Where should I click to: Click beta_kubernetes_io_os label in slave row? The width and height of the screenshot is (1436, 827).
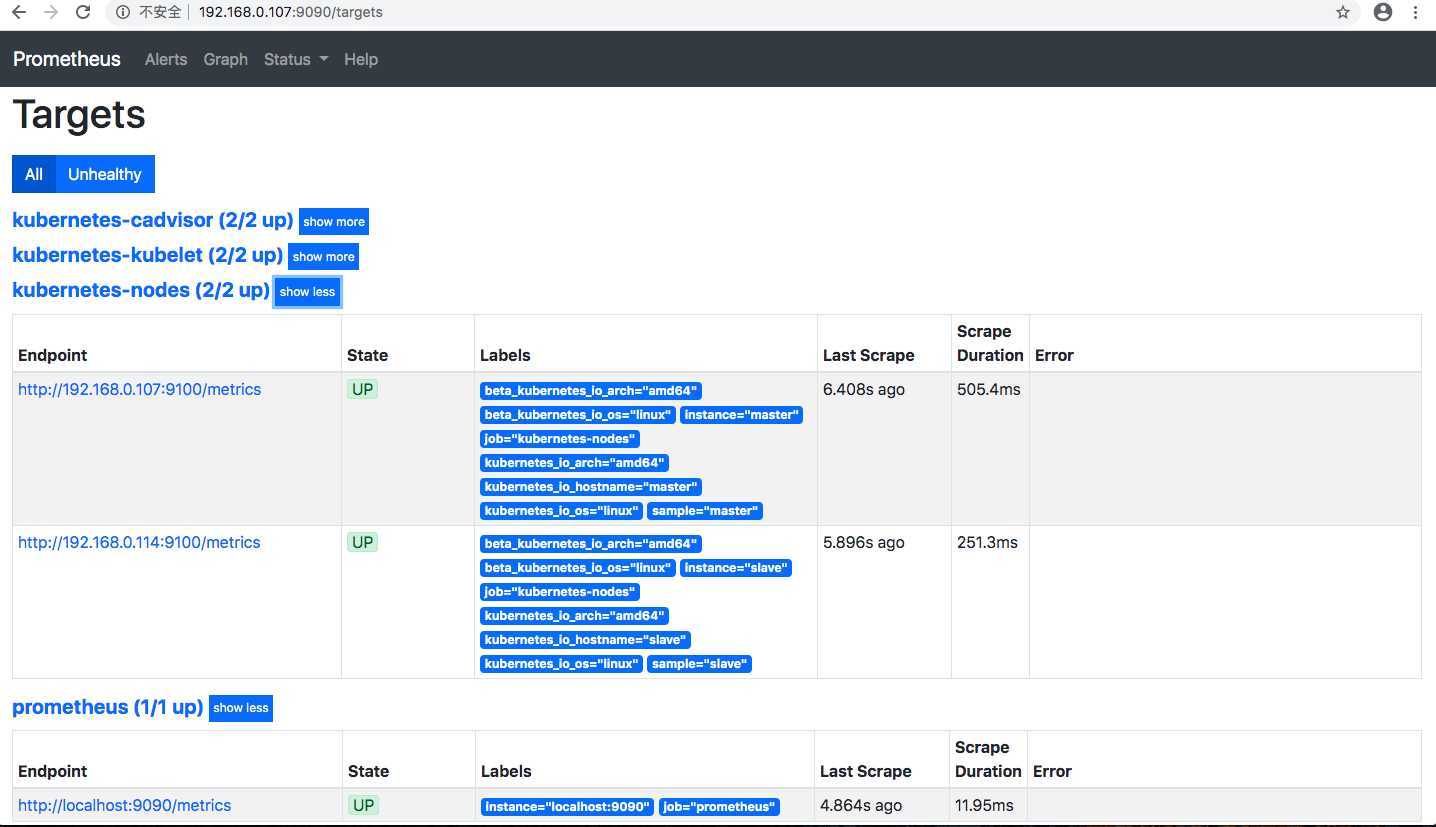tap(578, 568)
